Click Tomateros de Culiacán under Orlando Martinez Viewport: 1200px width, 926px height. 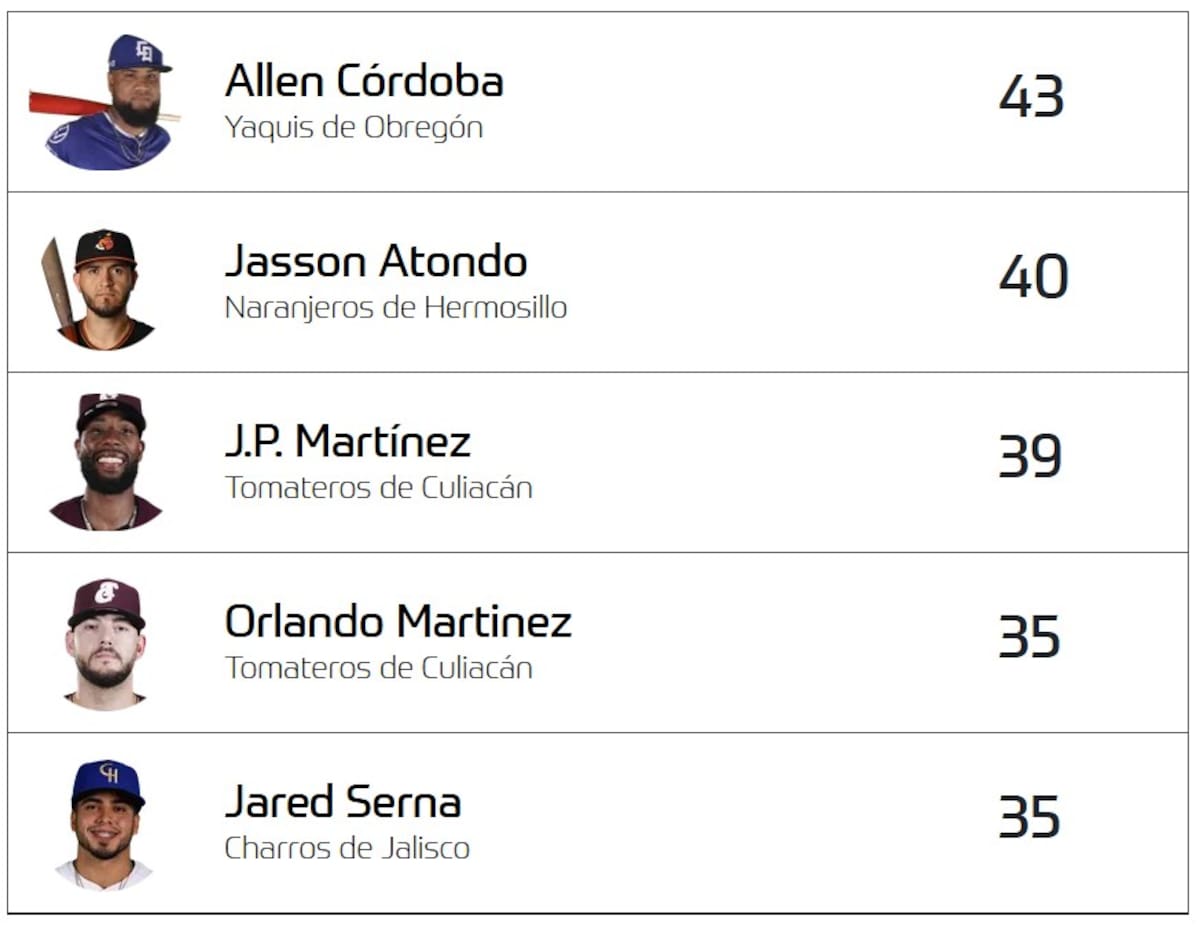pyautogui.click(x=378, y=668)
